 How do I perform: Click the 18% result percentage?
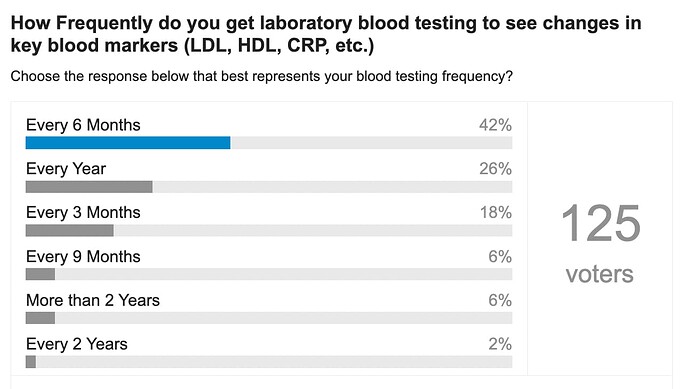496,213
